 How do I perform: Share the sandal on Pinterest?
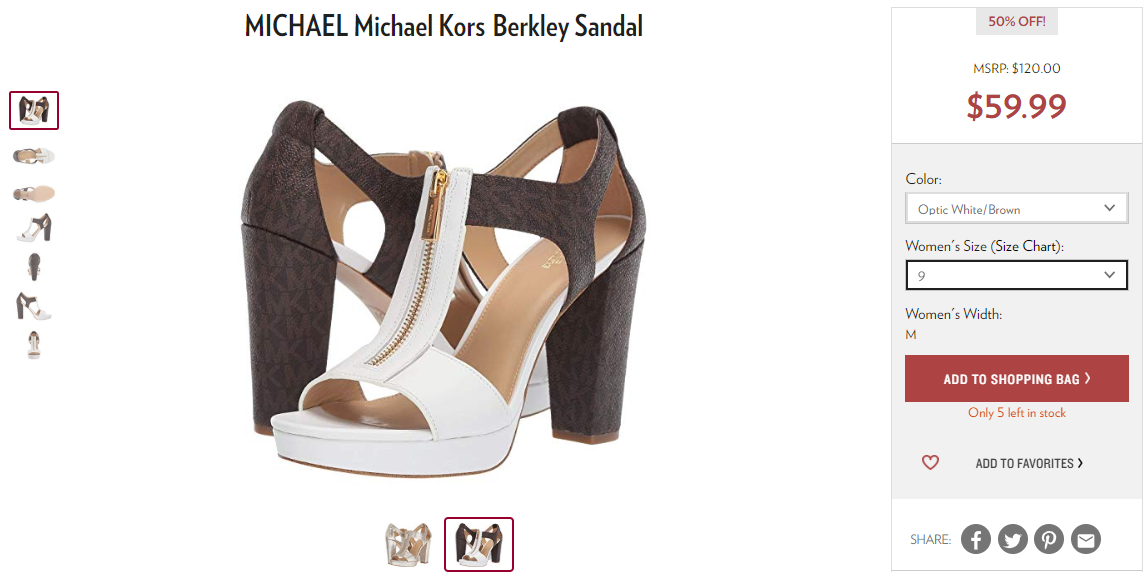tap(1049, 539)
